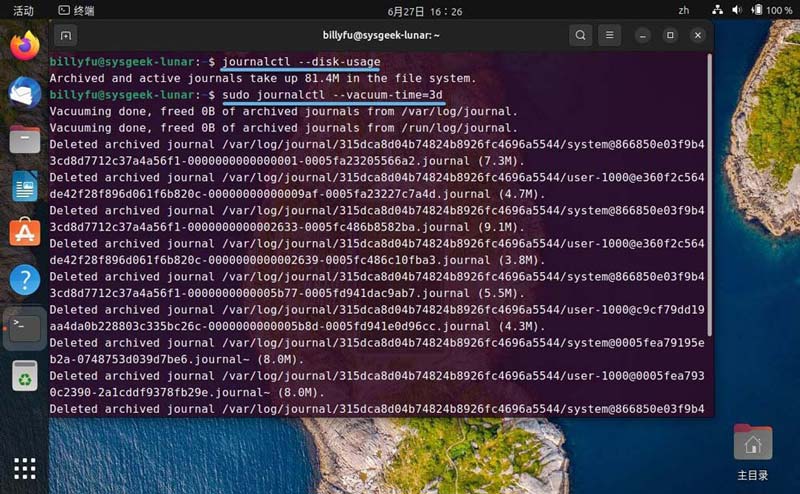The image size is (800, 494).
Task: Click the journal entry sized (7.3M)
Action: 377,153
